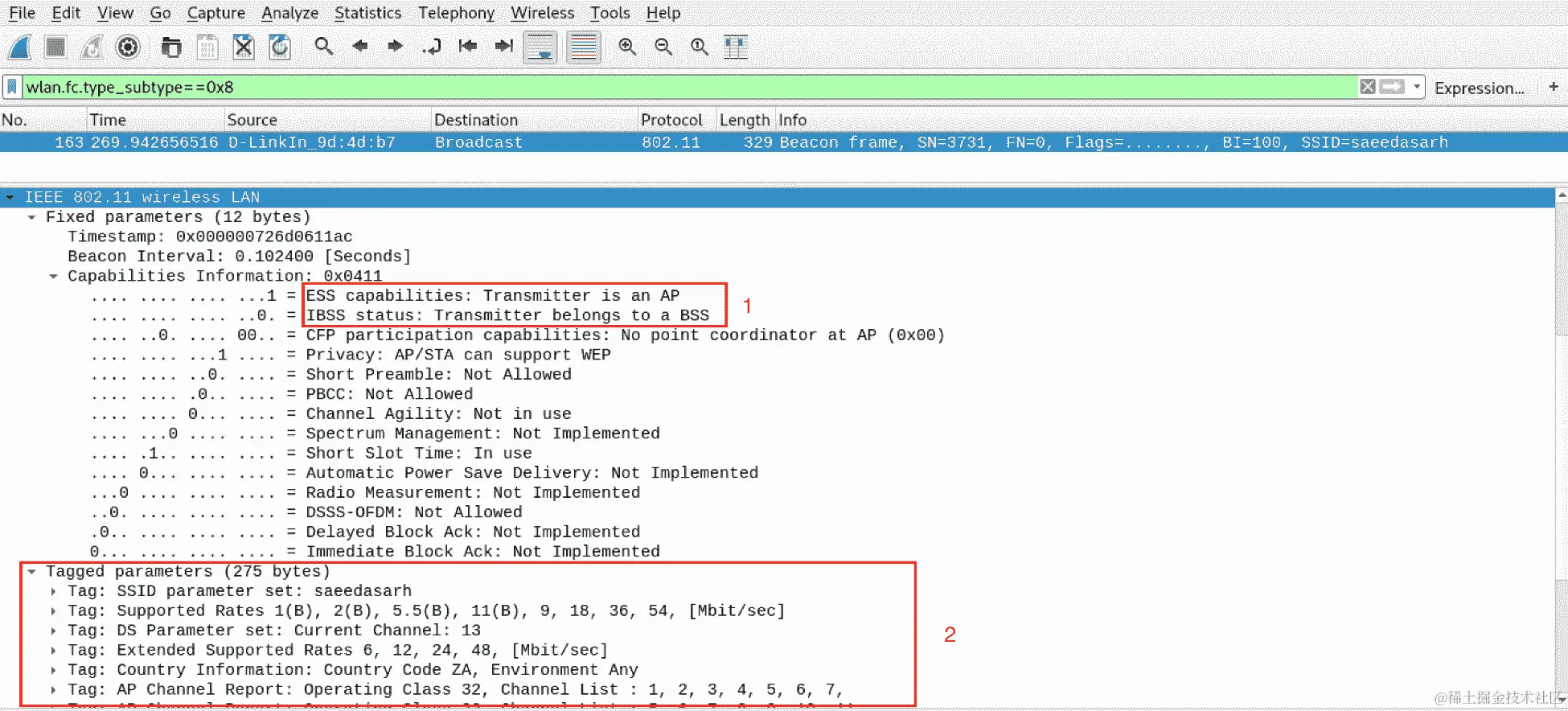Go forward in packet history
The width and height of the screenshot is (1568, 711).
pos(395,47)
